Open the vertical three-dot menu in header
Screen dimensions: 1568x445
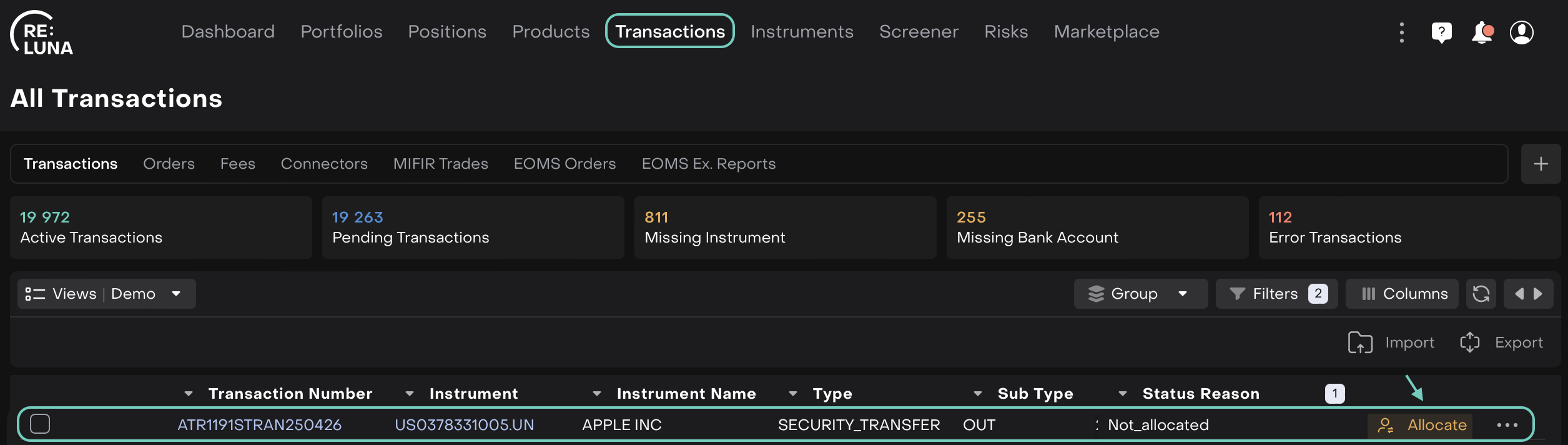click(1402, 32)
